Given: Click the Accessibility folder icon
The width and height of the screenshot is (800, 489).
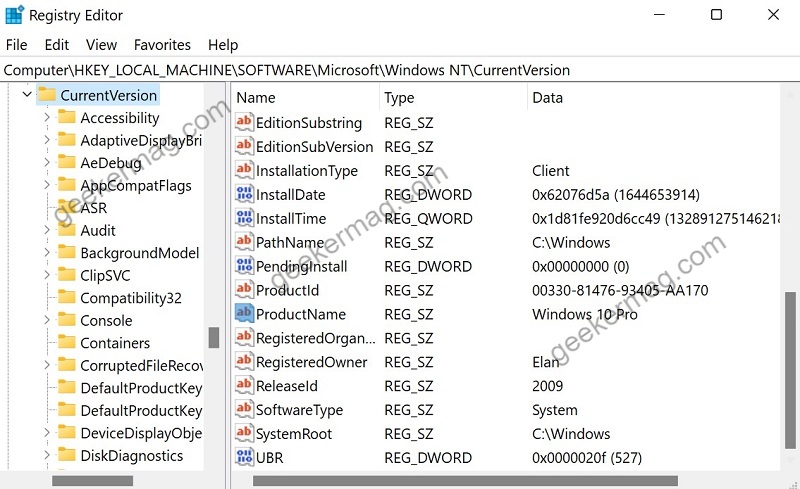Looking at the screenshot, I should pos(67,117).
